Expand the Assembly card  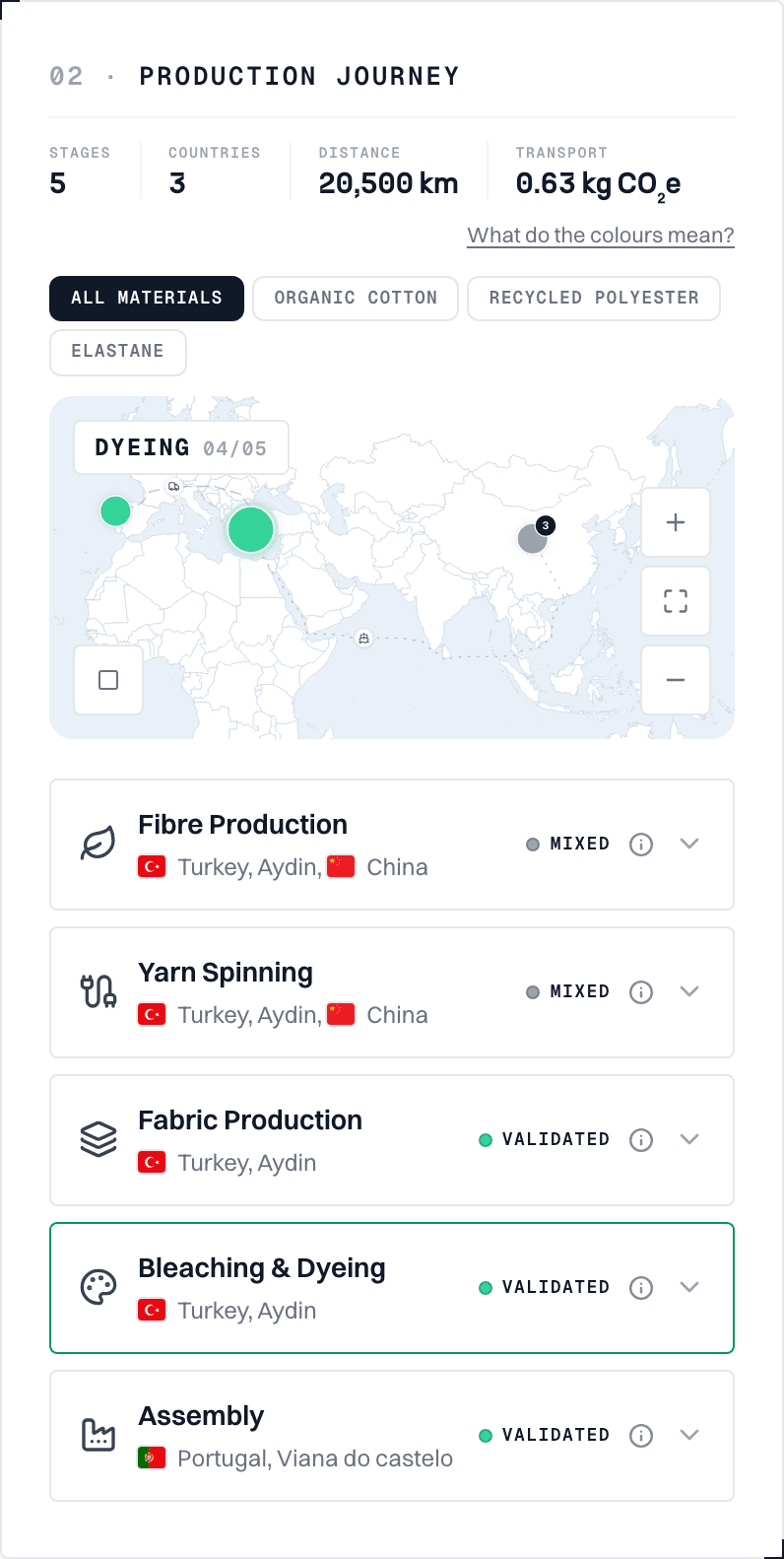click(x=689, y=1435)
